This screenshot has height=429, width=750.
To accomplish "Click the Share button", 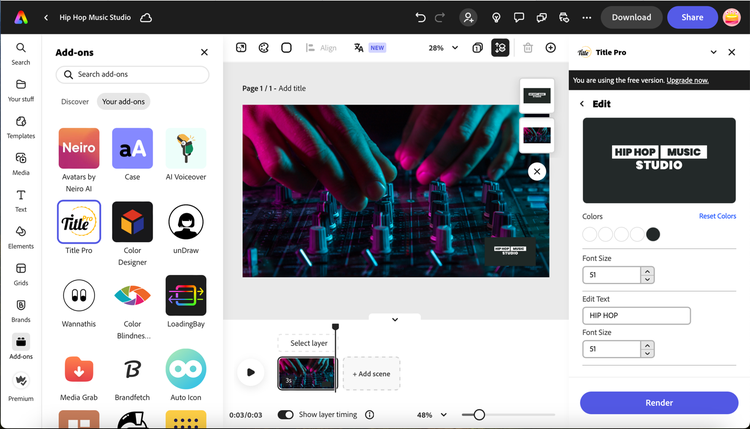I will tap(692, 17).
